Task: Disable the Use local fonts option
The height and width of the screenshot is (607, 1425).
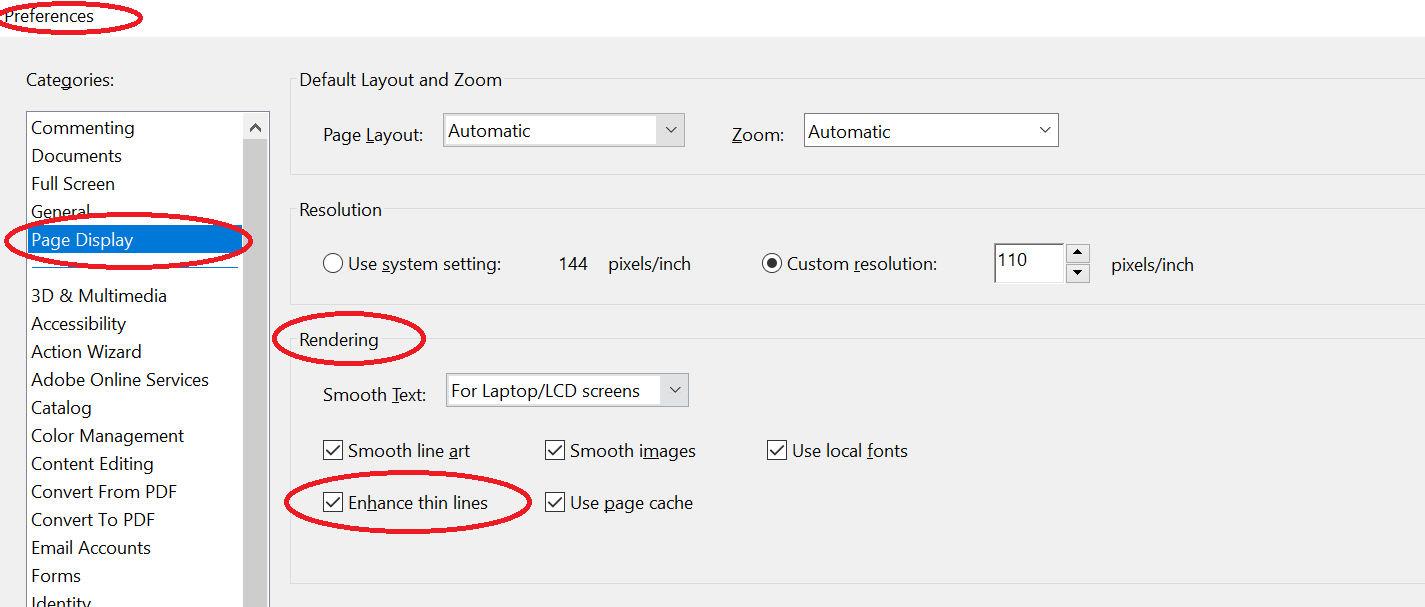Action: (777, 451)
